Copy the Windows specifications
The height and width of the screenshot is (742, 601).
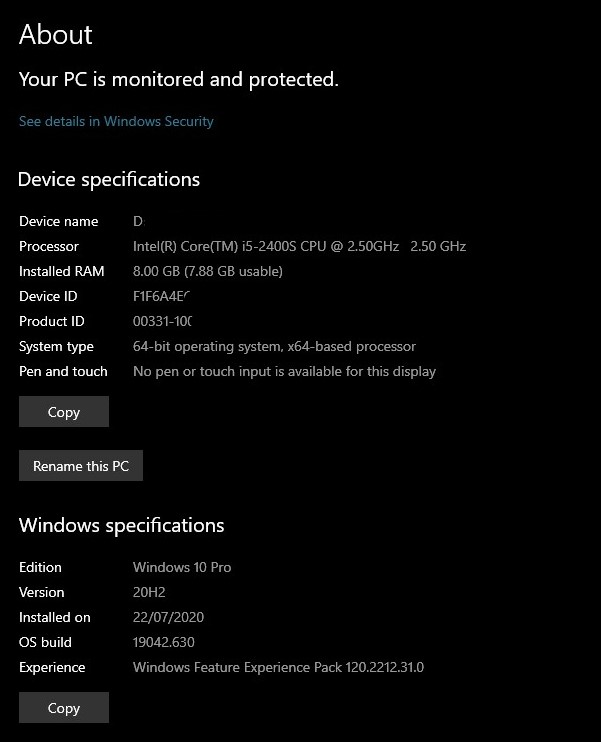point(64,708)
